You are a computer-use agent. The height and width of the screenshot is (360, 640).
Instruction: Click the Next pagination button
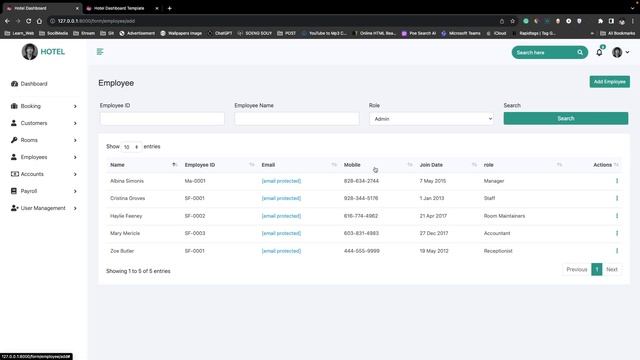point(611,269)
